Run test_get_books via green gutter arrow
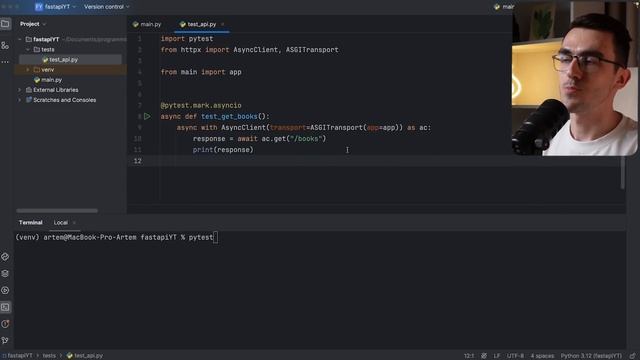 tap(147, 116)
